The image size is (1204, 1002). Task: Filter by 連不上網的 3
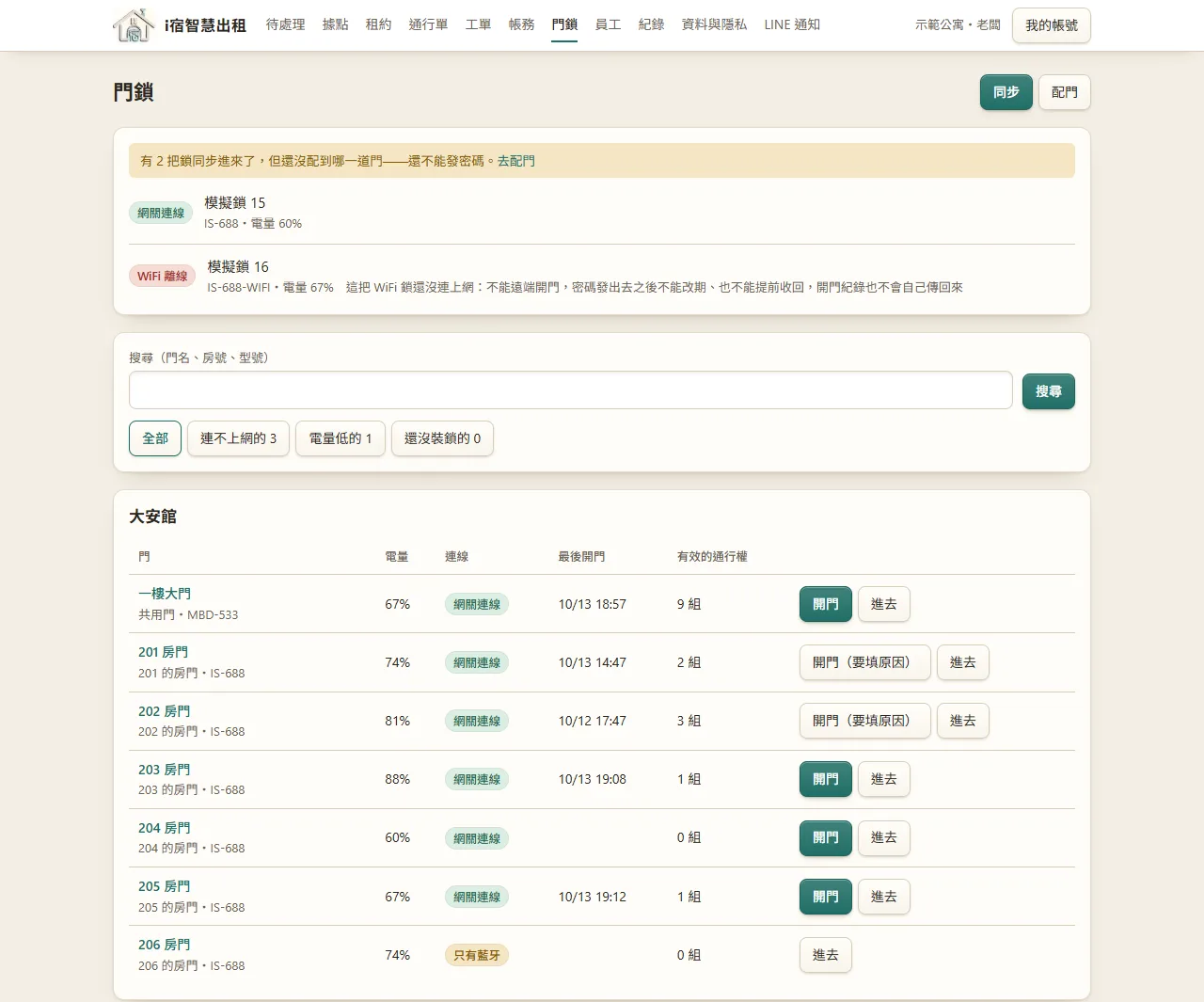coord(238,438)
